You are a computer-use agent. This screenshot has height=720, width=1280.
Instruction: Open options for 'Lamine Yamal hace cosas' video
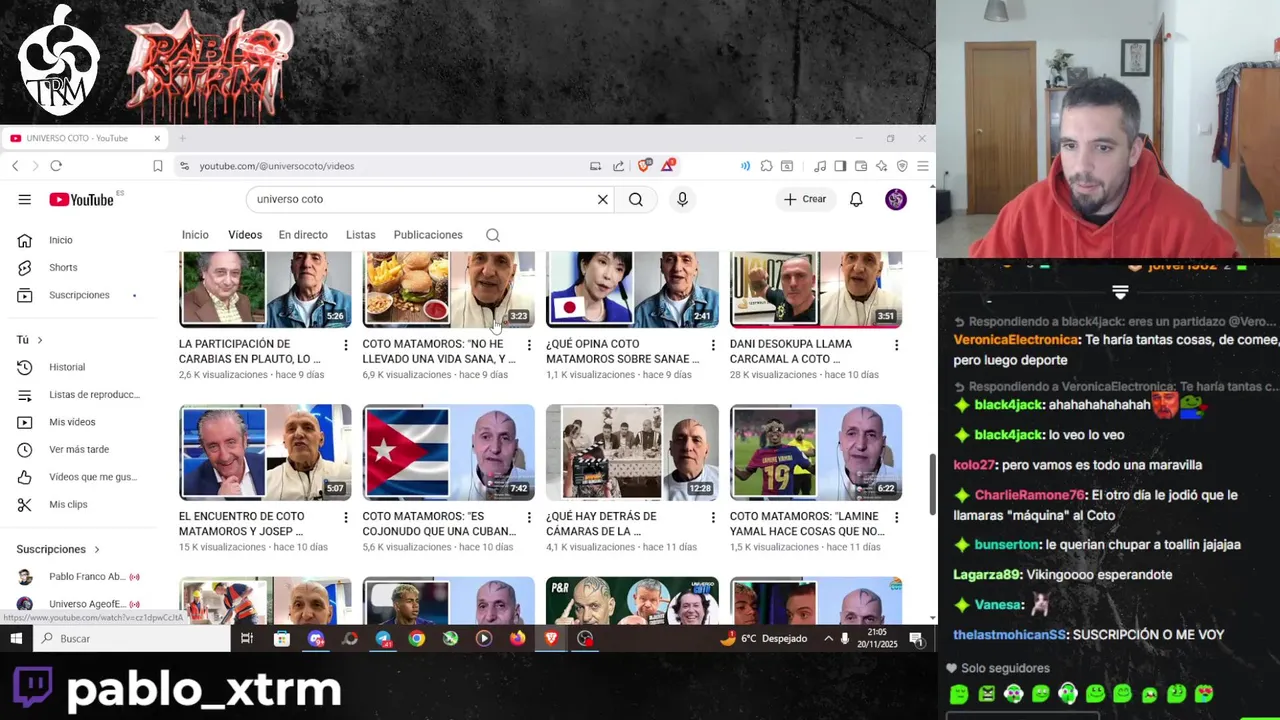point(896,517)
